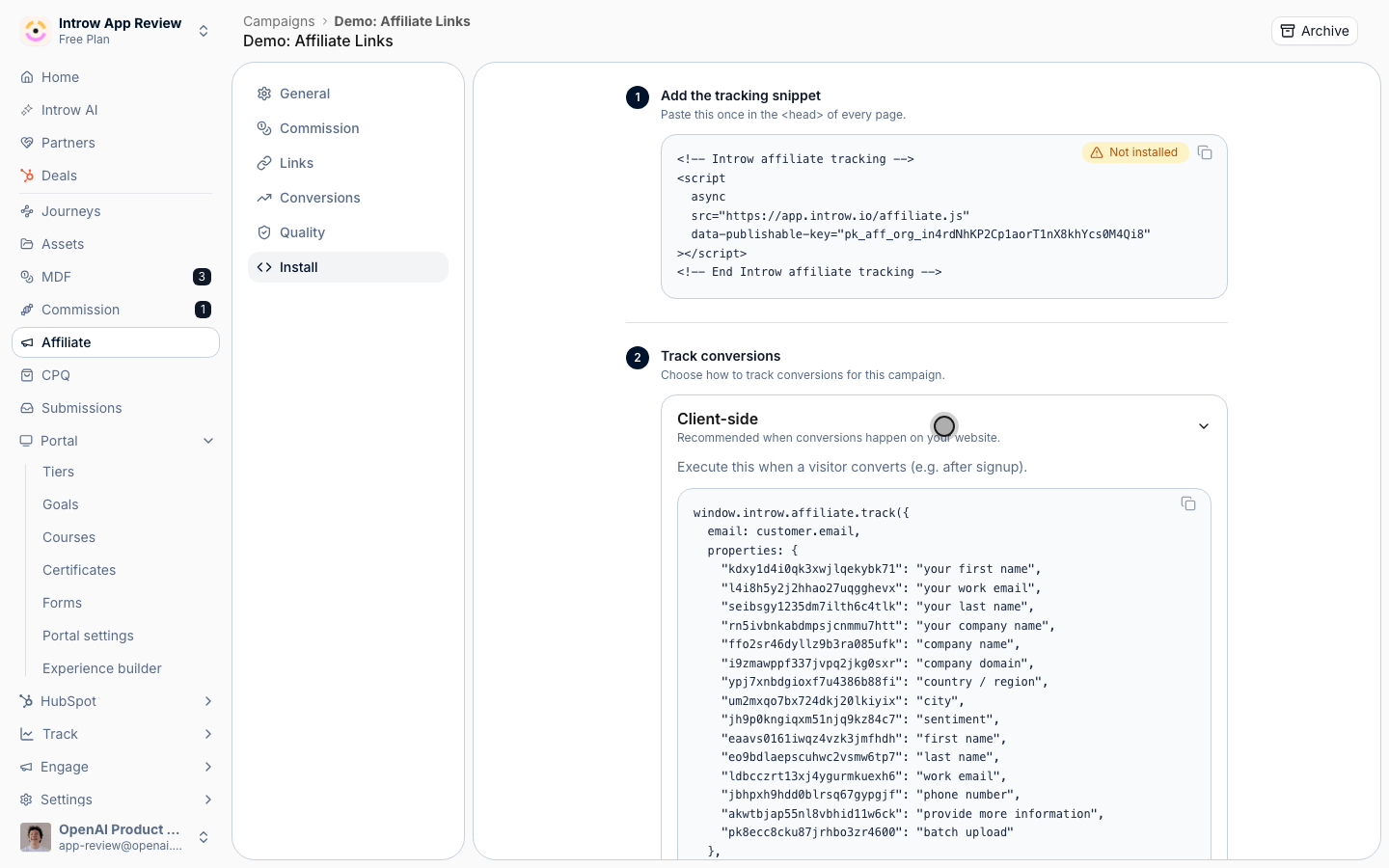The image size is (1389, 868).
Task: Click the MDF icon in sidebar
Action: point(27,277)
